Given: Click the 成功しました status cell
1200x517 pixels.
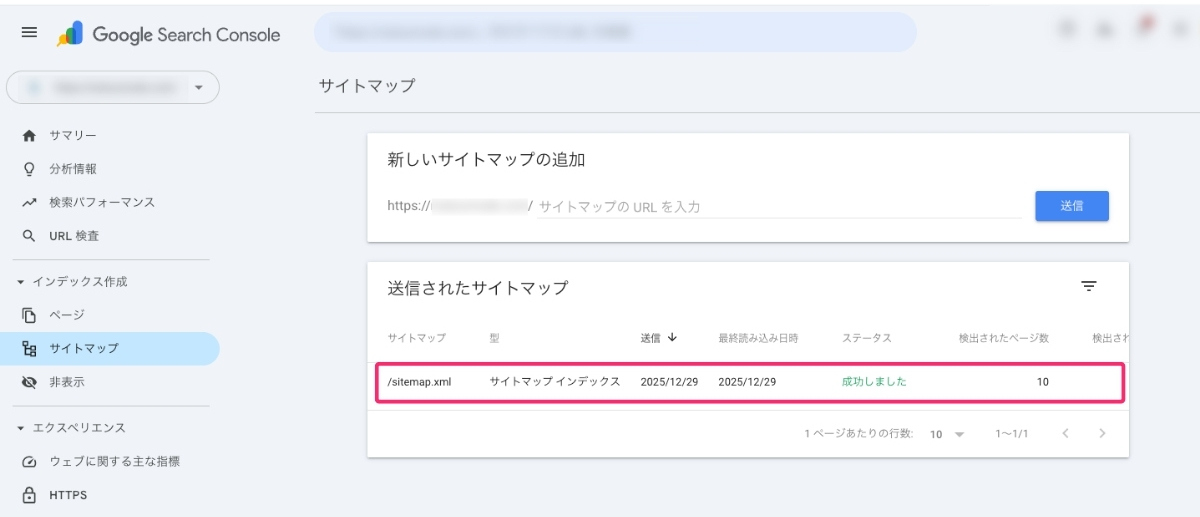Looking at the screenshot, I should click(x=874, y=382).
